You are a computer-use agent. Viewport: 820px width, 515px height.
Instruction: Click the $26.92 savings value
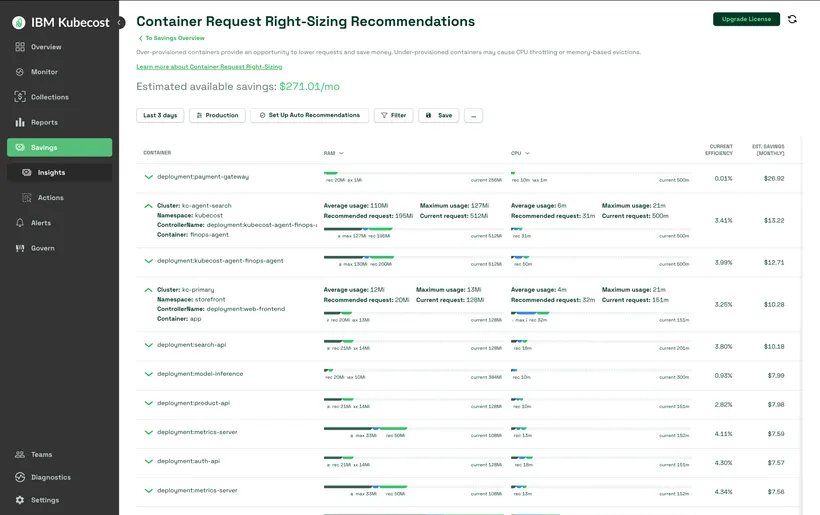point(774,179)
